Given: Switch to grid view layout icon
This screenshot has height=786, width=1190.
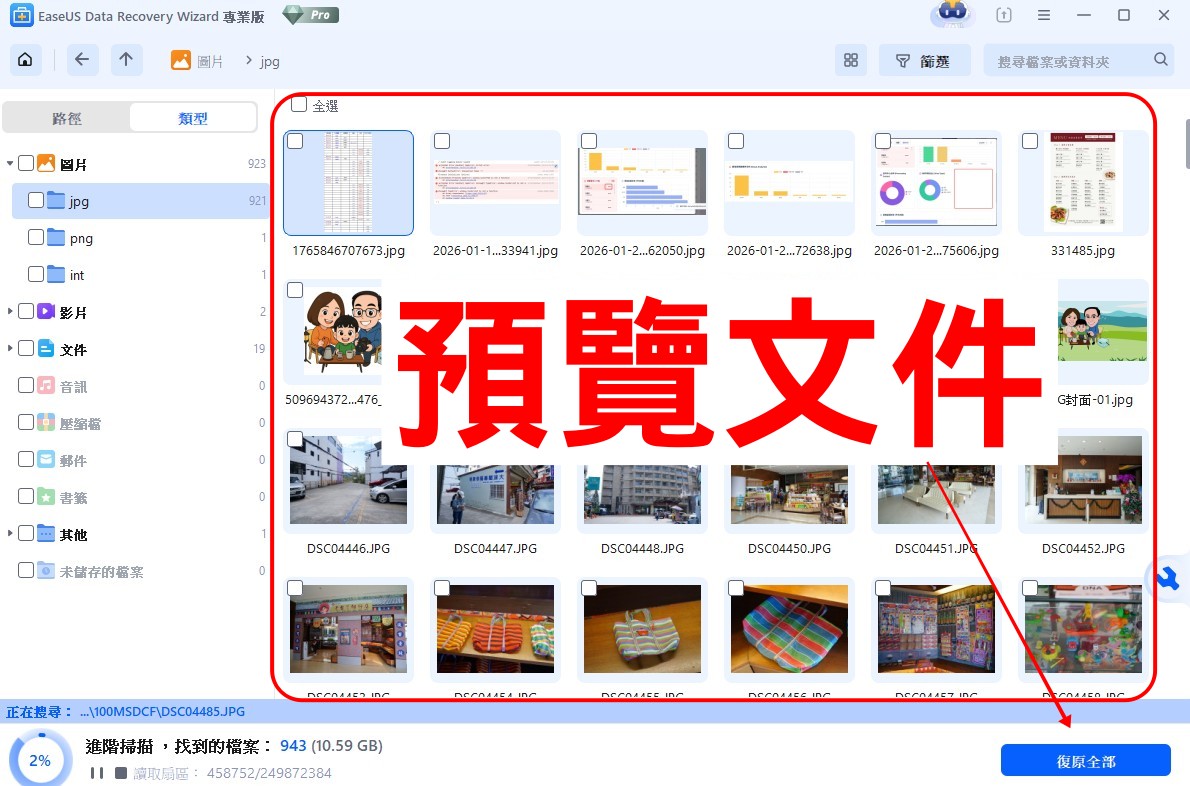Looking at the screenshot, I should click(851, 61).
